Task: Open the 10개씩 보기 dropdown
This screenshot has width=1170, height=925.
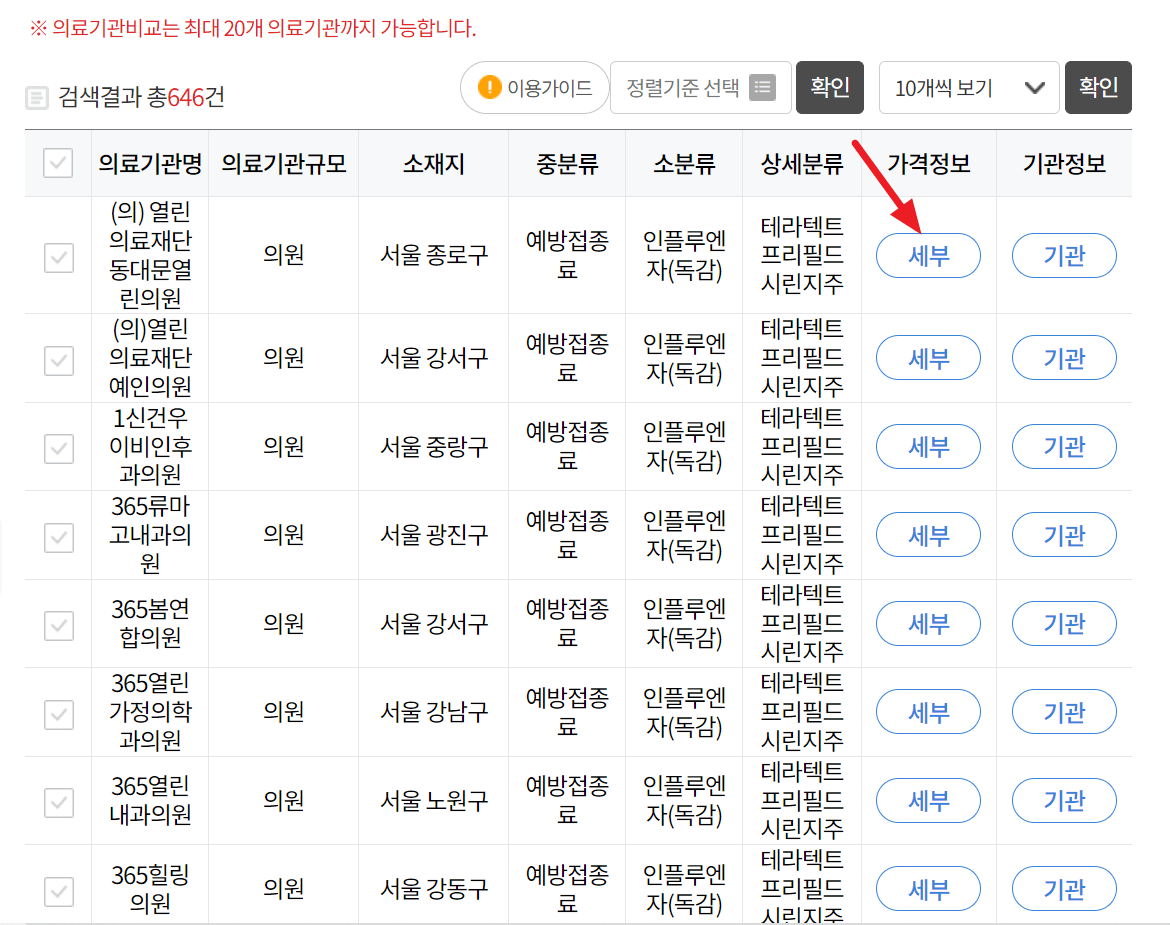Action: click(x=968, y=87)
